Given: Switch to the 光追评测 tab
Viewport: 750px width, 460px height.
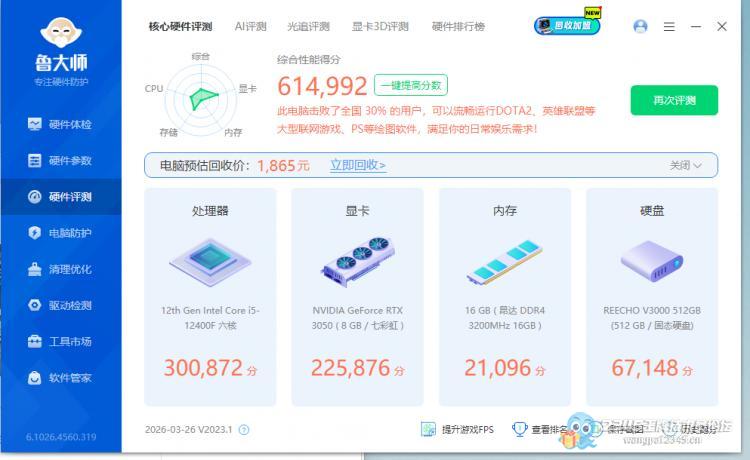Looking at the screenshot, I should coord(308,27).
